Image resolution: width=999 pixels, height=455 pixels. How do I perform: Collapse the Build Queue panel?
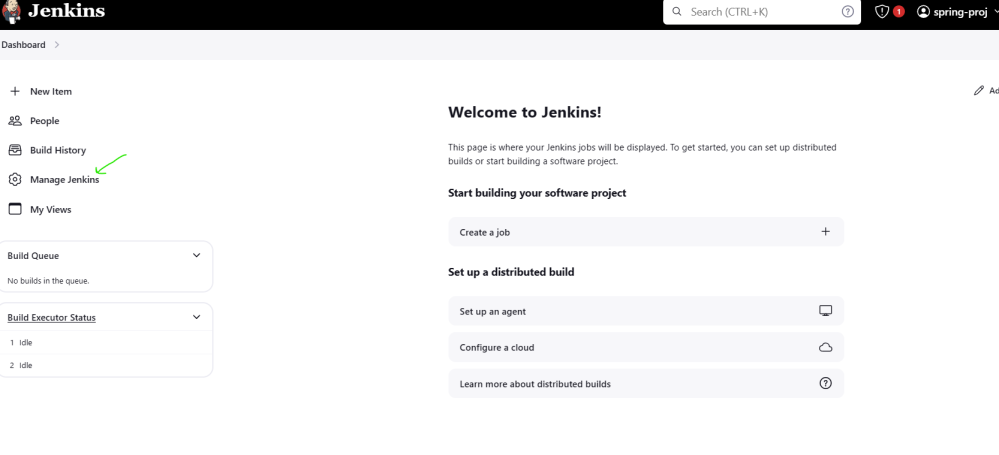click(196, 255)
